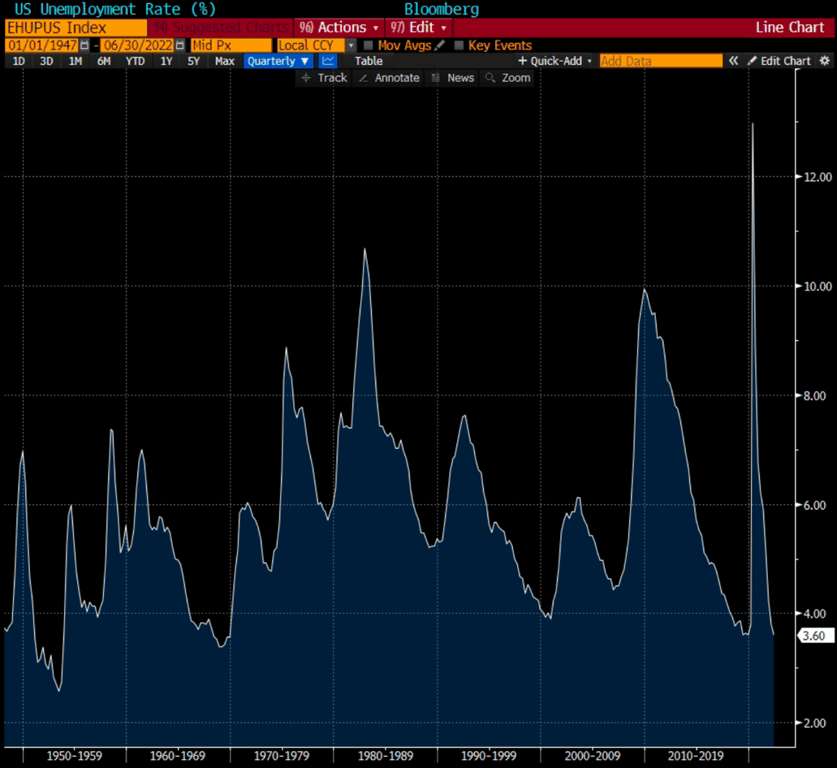837x768 pixels.
Task: Click the start date field 01/01/1947
Action: point(42,45)
